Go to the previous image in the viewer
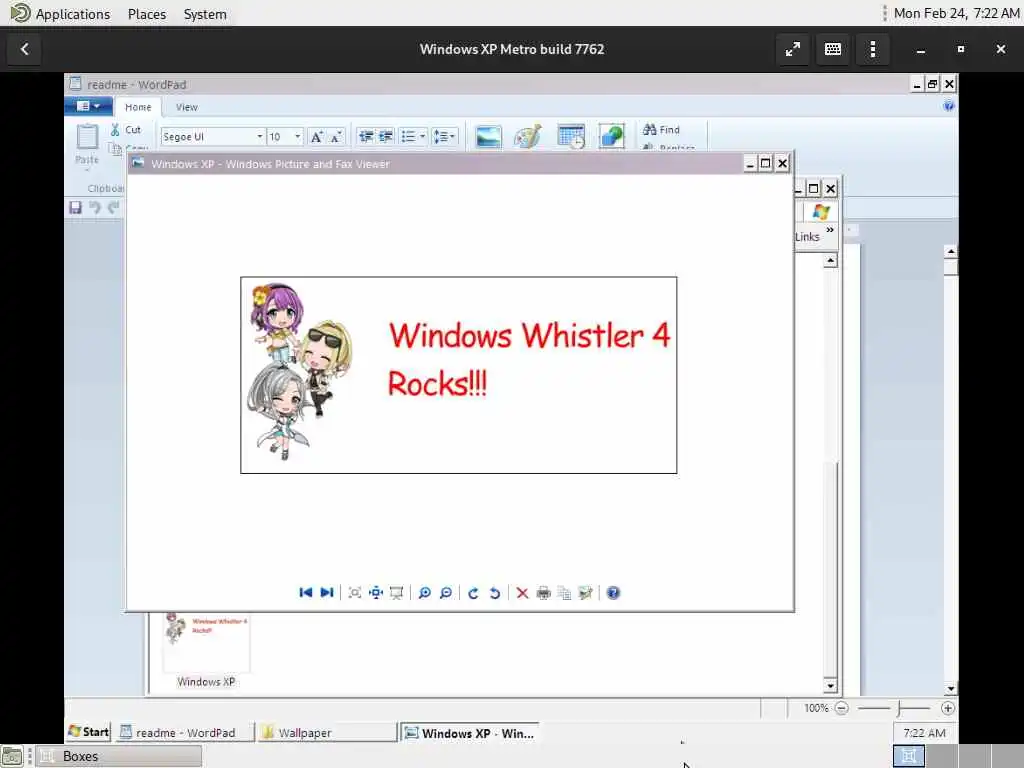Viewport: 1024px width, 768px height. pos(305,592)
